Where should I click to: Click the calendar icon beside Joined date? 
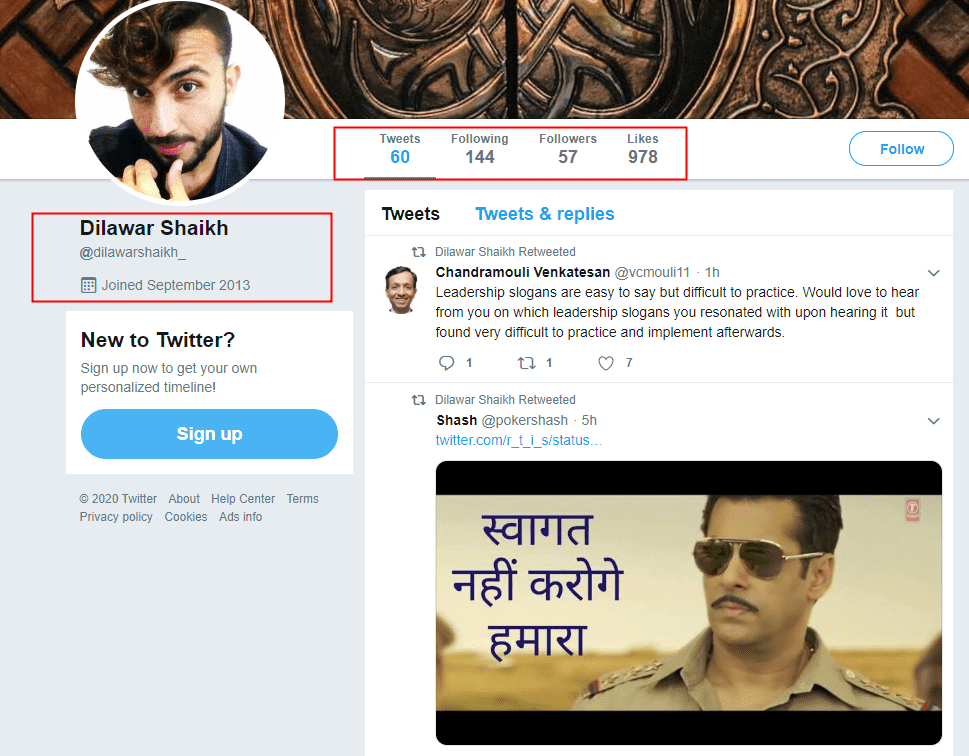point(88,285)
